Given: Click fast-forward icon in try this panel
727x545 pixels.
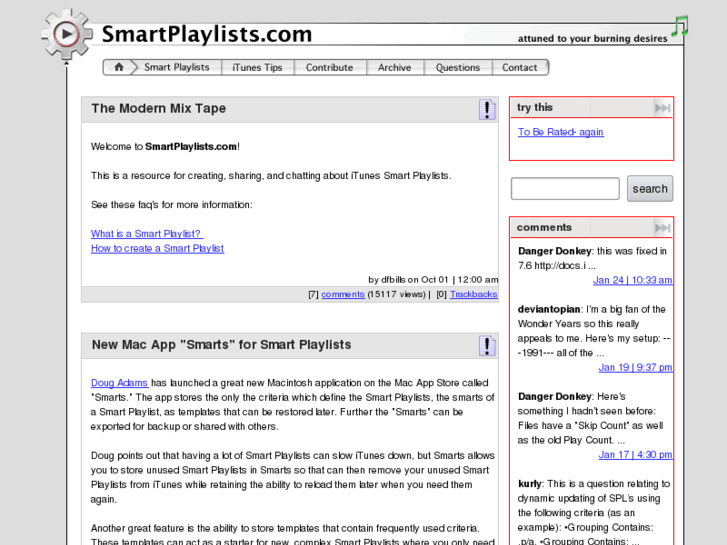Looking at the screenshot, I should 663,108.
